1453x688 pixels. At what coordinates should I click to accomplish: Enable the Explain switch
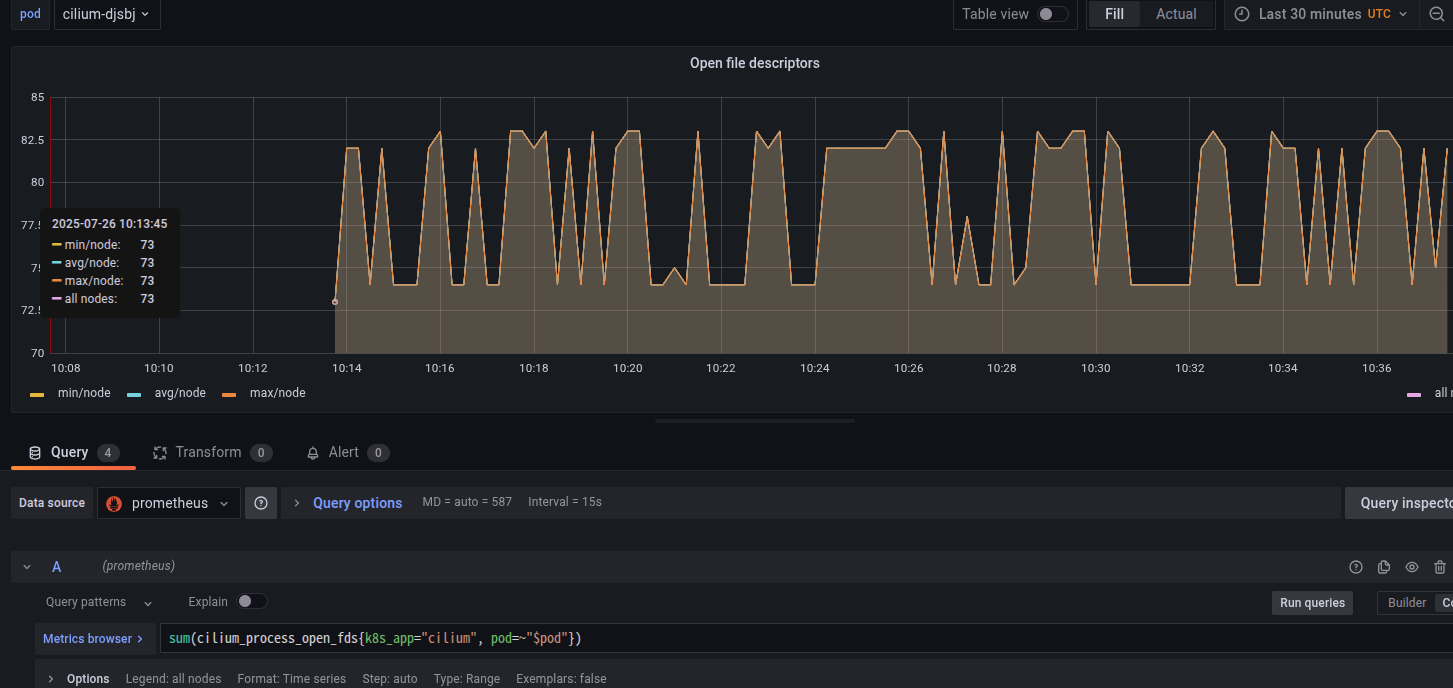pyautogui.click(x=252, y=602)
